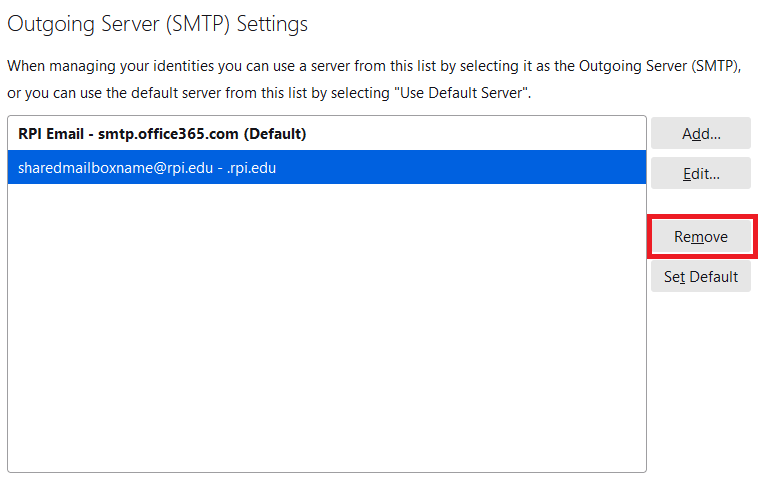Click the smtp.office365.com text in the list
The height and width of the screenshot is (492, 779).
point(168,134)
